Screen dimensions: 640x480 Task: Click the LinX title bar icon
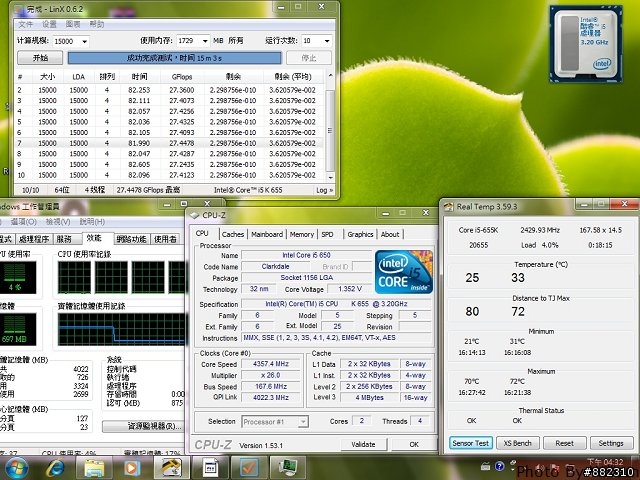click(x=19, y=9)
